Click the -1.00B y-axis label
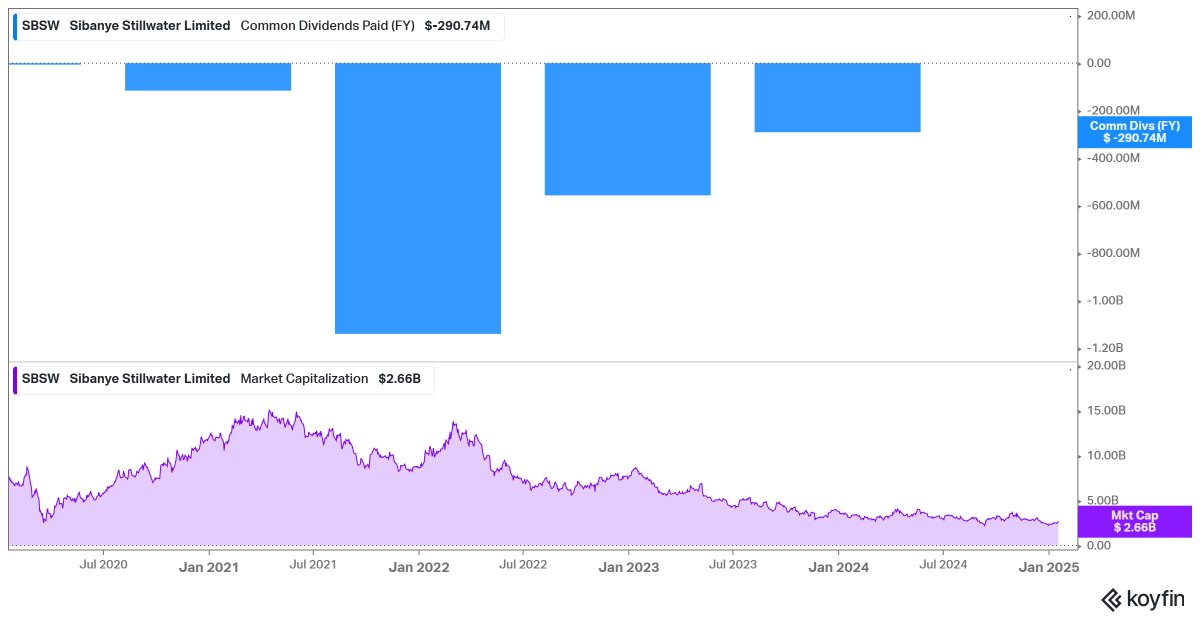The image size is (1200, 620). click(1106, 300)
